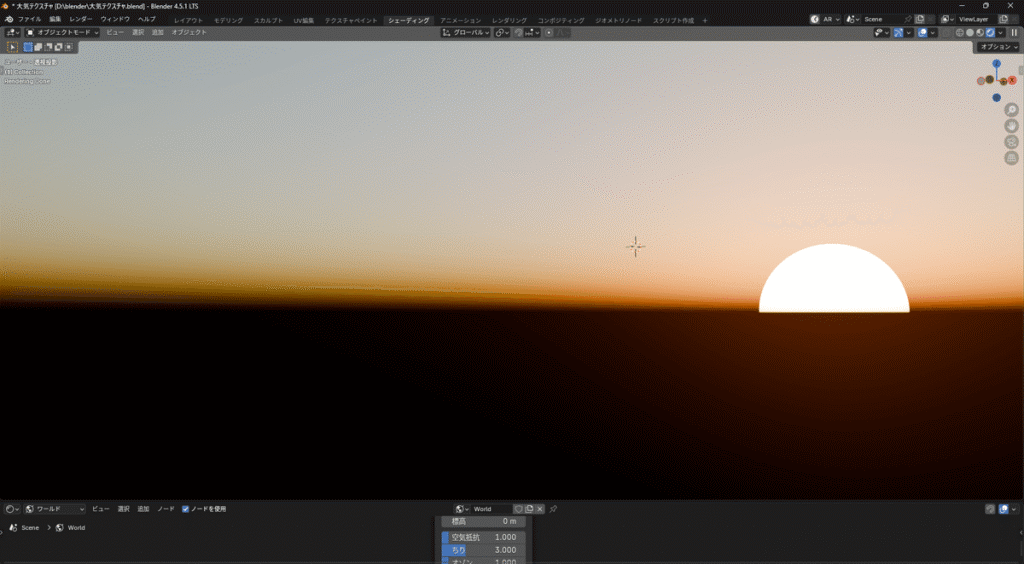Screen dimensions: 1024x564
Task: Open the ワールド shader type dropdown
Action: point(55,509)
